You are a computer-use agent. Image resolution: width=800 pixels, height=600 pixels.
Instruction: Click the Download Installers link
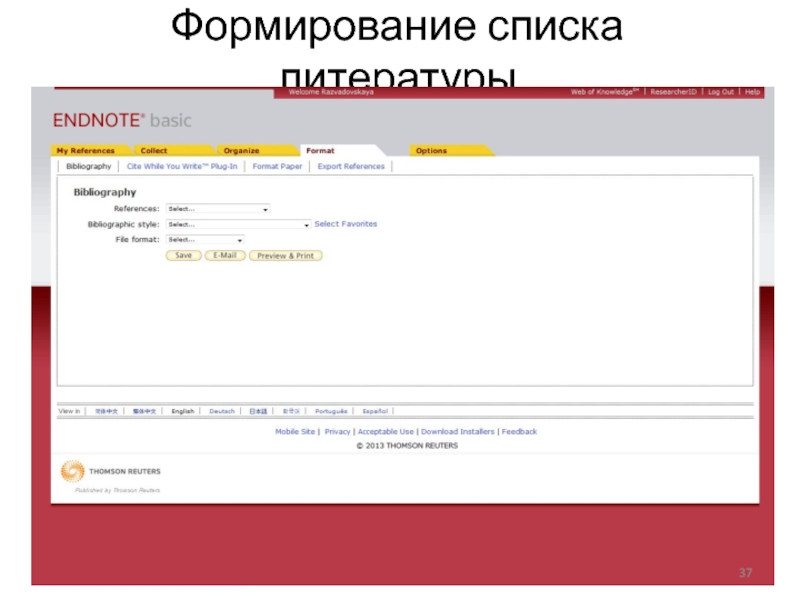point(458,432)
